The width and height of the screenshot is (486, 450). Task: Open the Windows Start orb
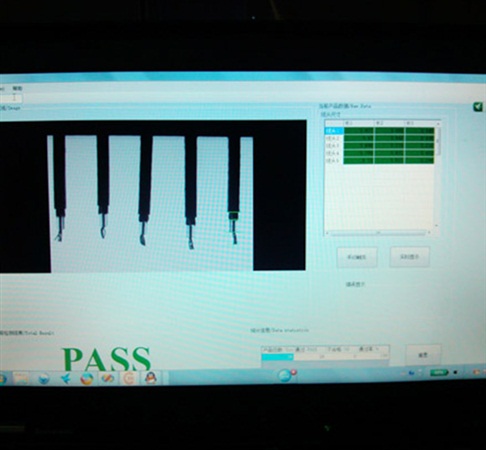pos(2,379)
